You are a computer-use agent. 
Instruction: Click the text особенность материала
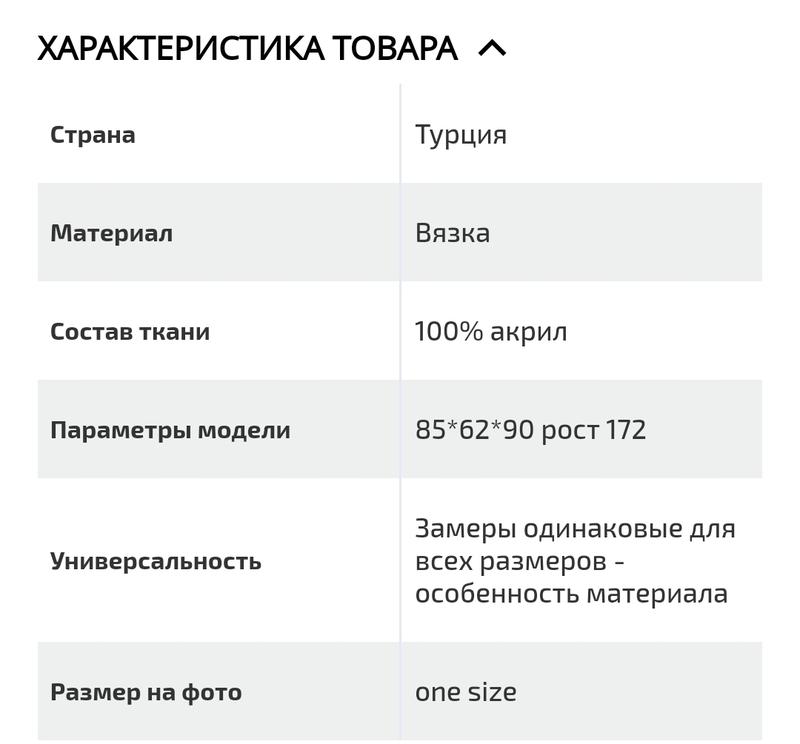[x=571, y=593]
